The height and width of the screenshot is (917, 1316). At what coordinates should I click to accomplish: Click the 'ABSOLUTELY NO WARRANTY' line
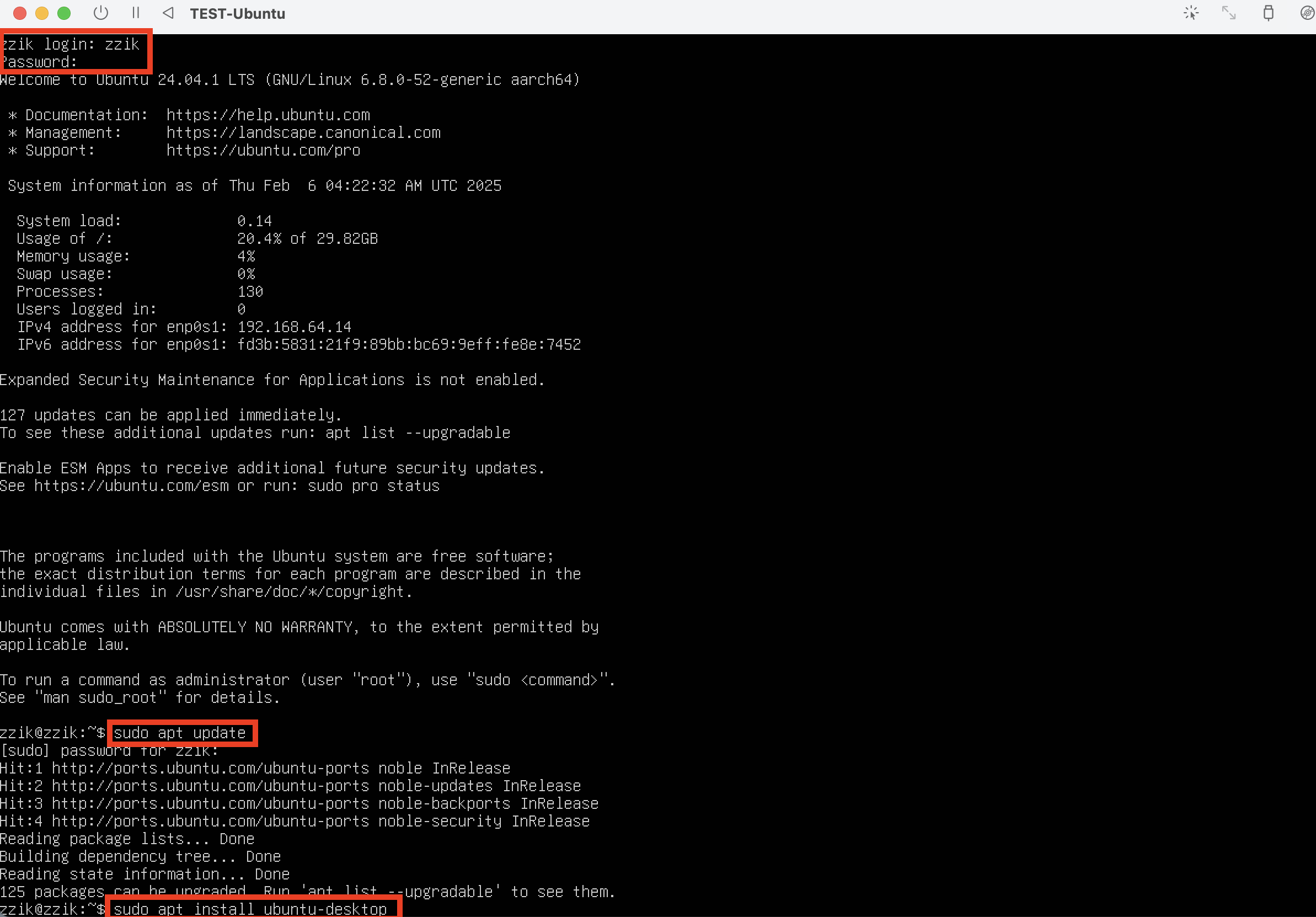pyautogui.click(x=299, y=627)
